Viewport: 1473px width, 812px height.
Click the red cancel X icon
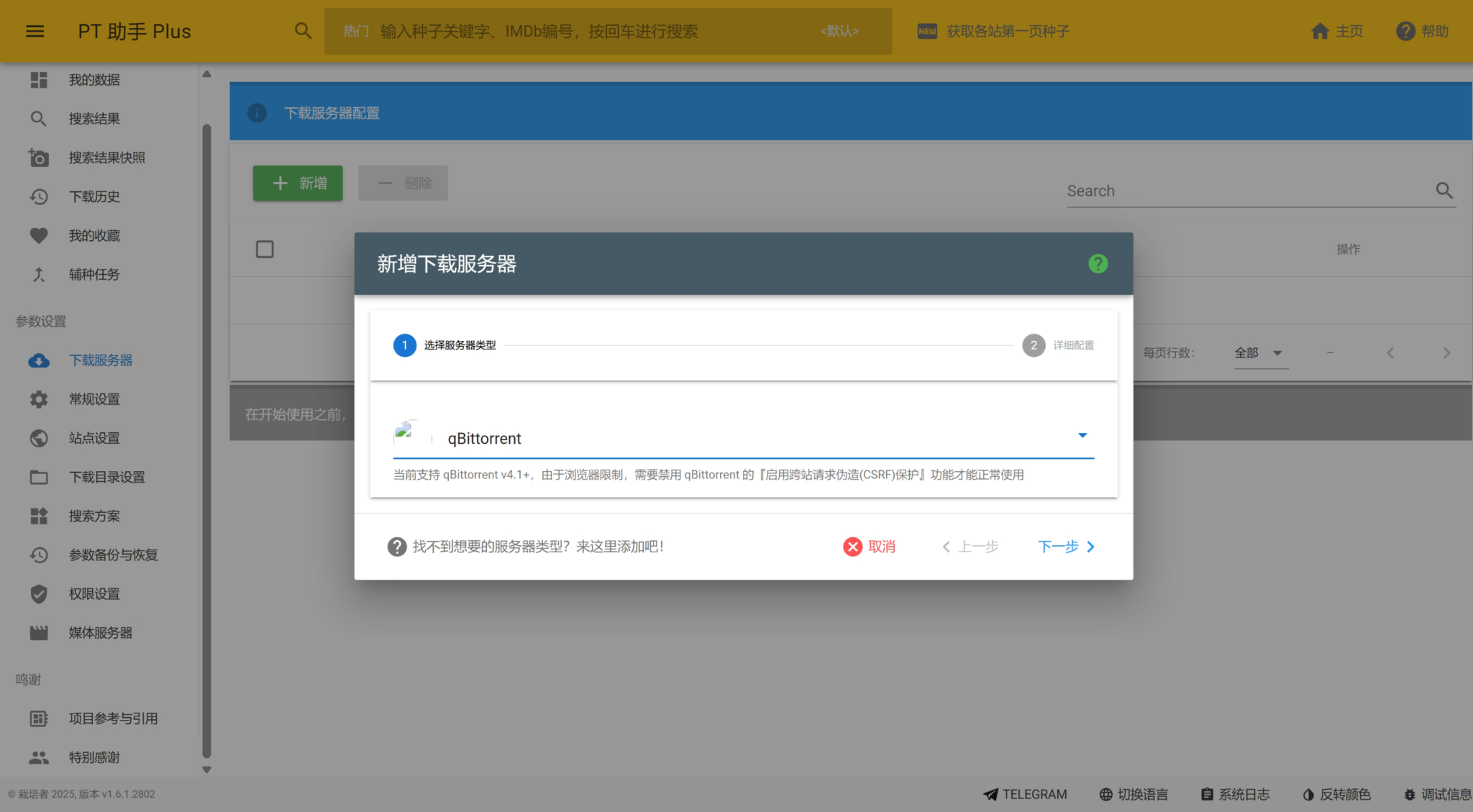[x=852, y=547]
